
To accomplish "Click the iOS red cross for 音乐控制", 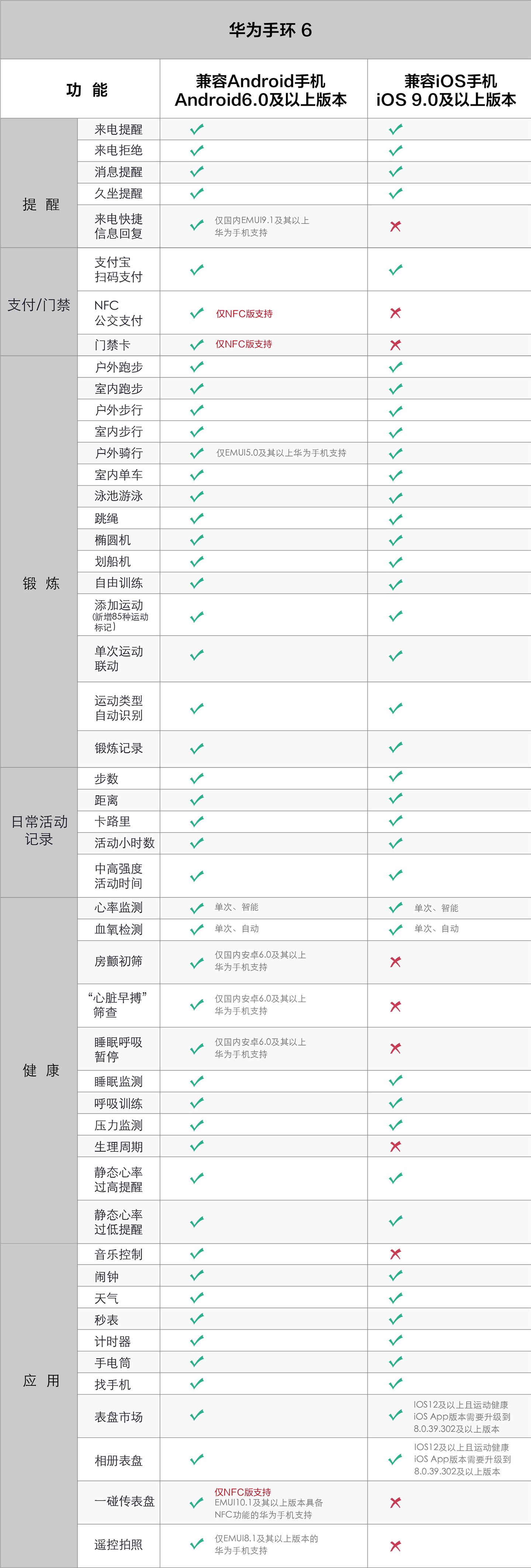I will [x=395, y=1254].
